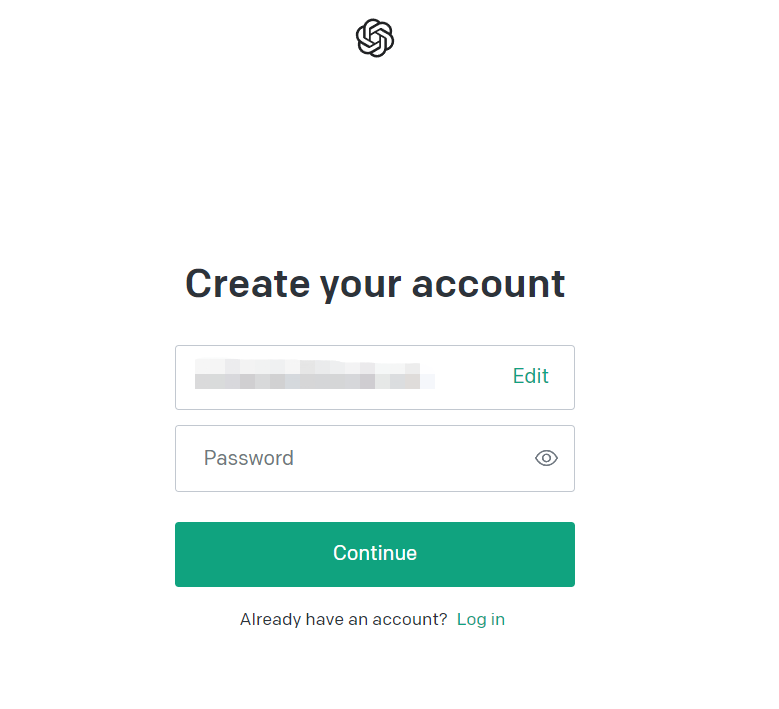Screen dimensions: 779x709
Task: Toggle password visibility in Password field
Action: [x=546, y=458]
